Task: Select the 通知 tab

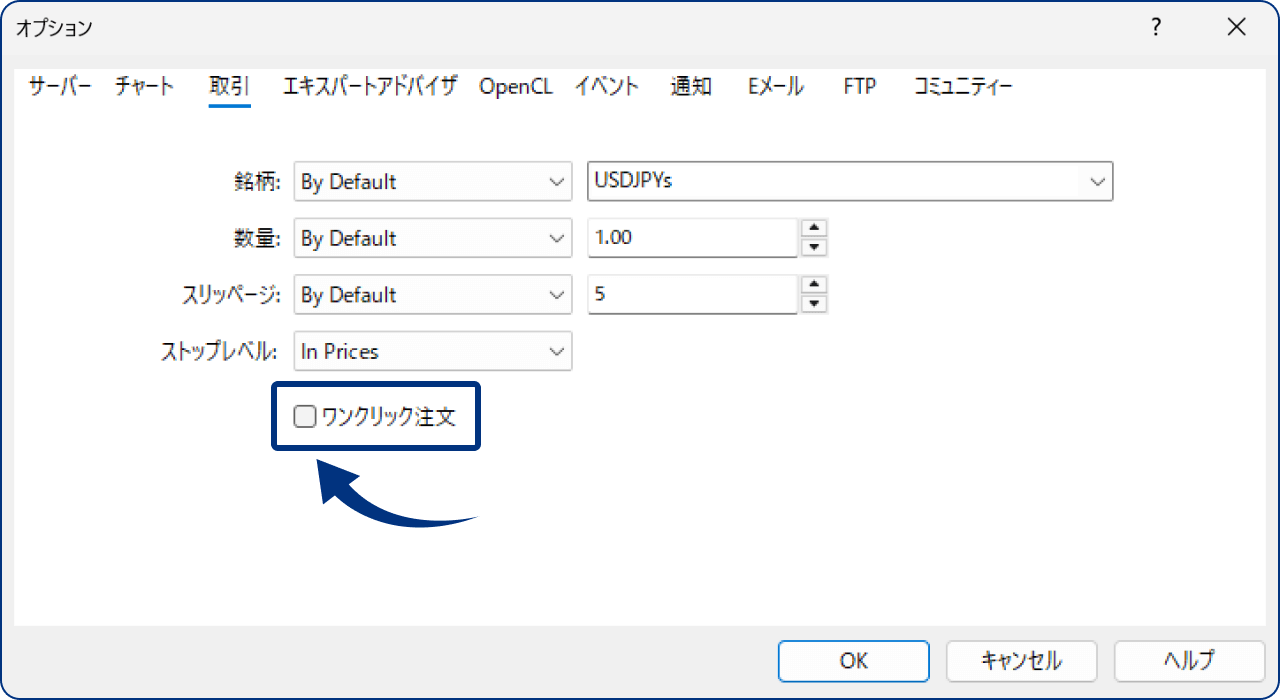Action: [x=690, y=87]
